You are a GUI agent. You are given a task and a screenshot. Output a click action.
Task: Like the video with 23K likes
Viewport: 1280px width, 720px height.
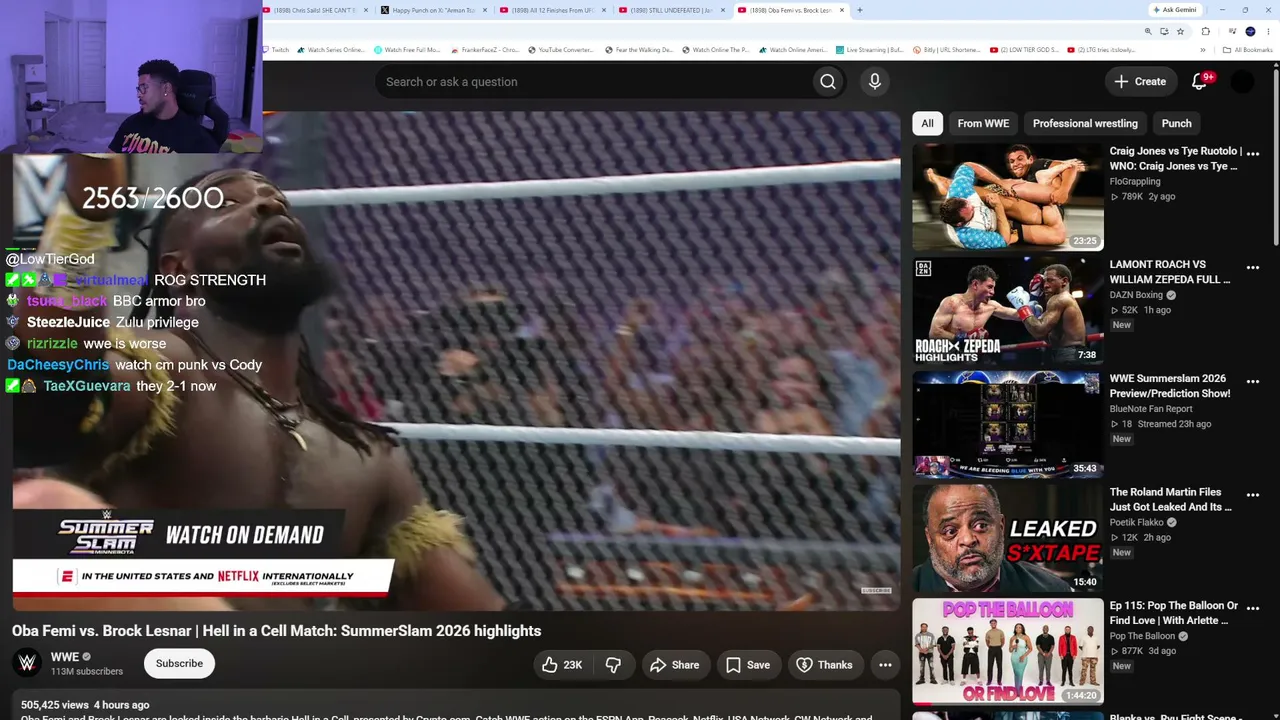tap(562, 665)
